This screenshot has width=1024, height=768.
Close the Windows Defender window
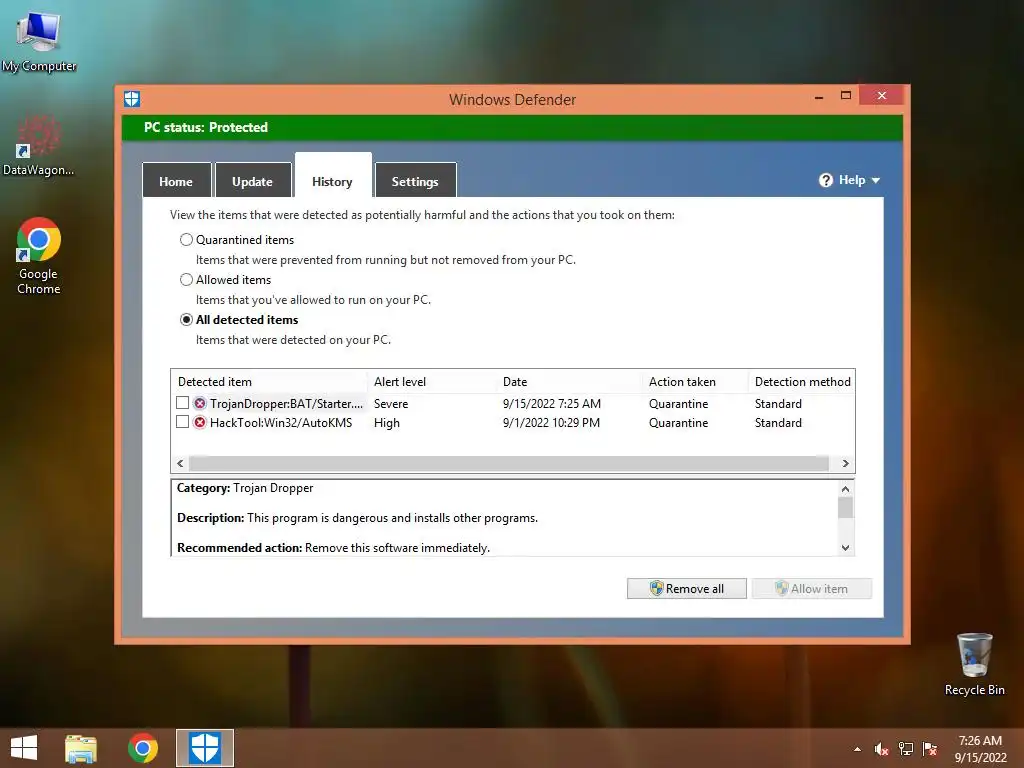point(882,96)
